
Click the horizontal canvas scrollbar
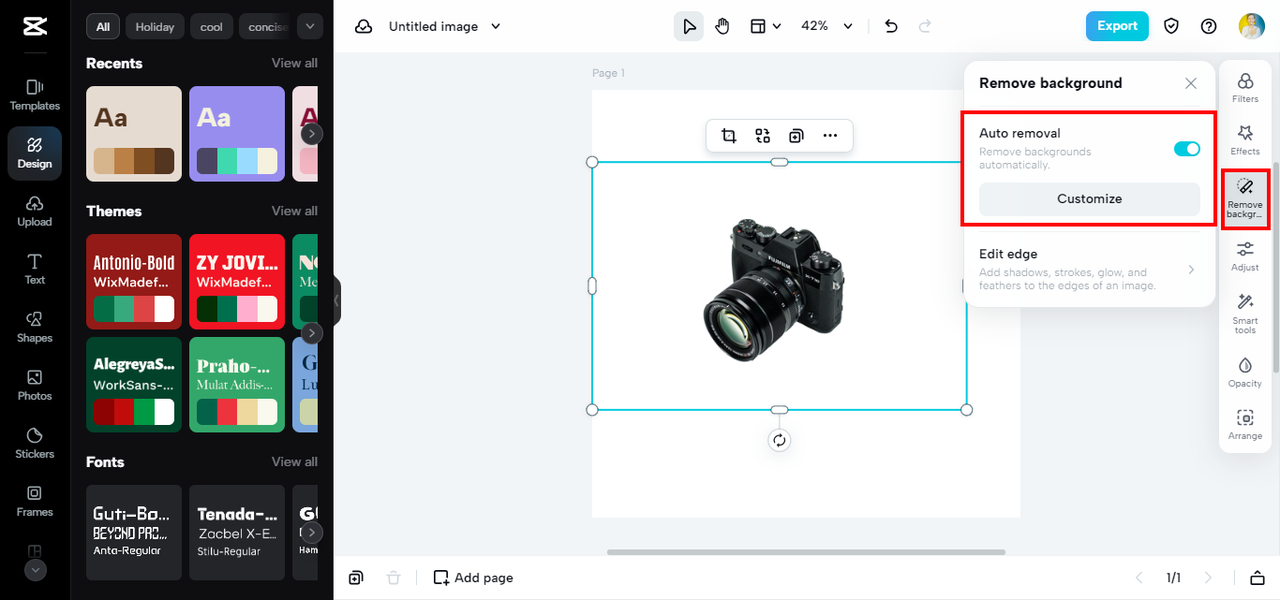click(x=805, y=552)
